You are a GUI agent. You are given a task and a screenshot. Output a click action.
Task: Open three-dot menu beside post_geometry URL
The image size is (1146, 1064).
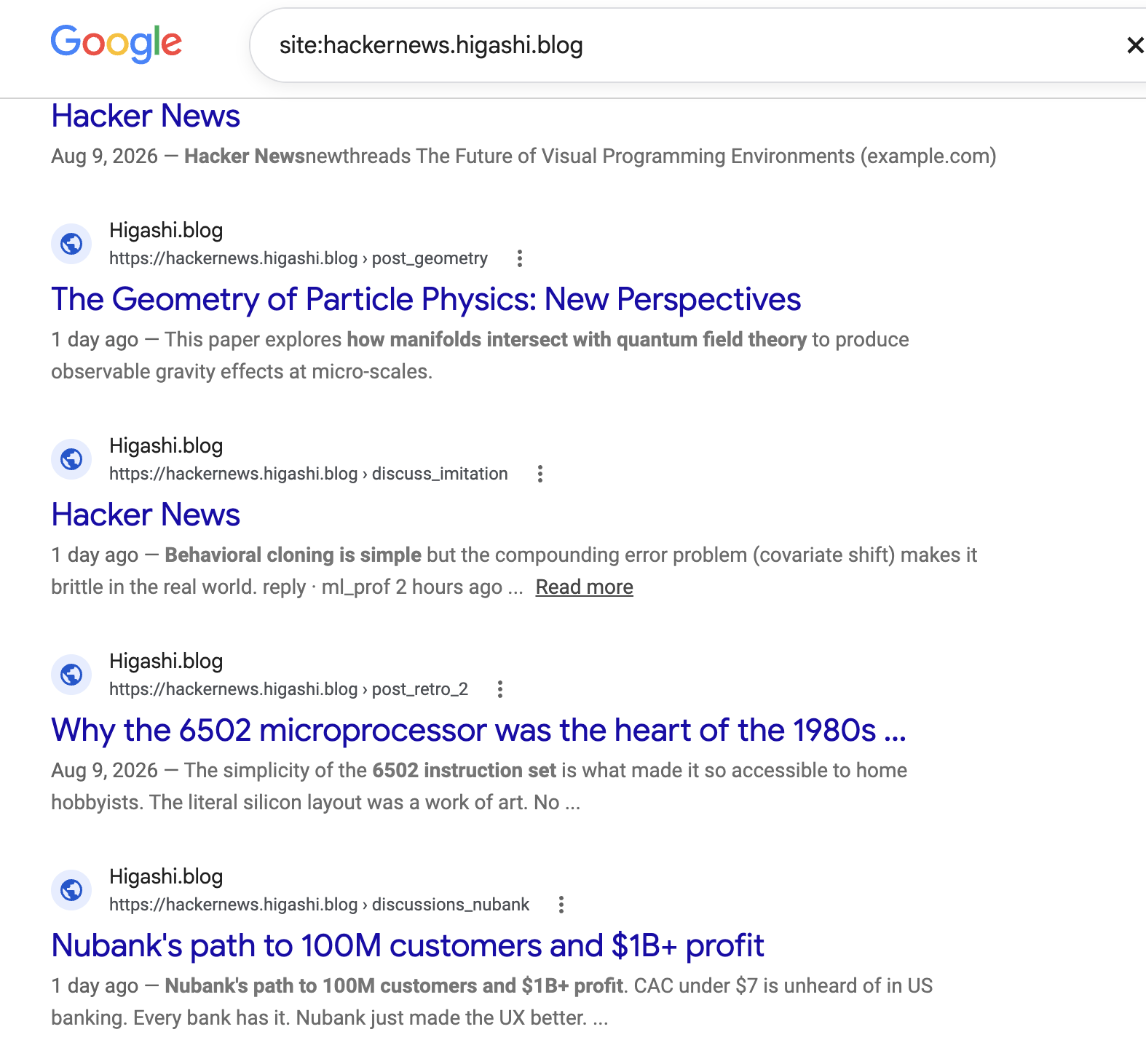tap(520, 258)
